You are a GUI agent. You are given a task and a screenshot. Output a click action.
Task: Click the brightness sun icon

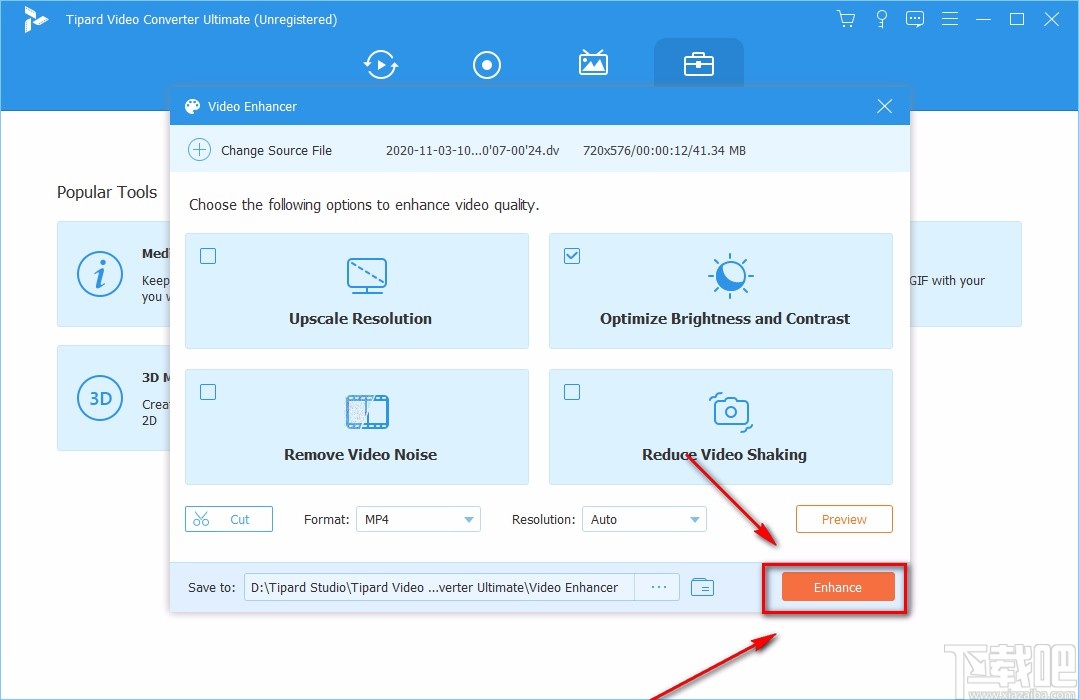click(730, 275)
